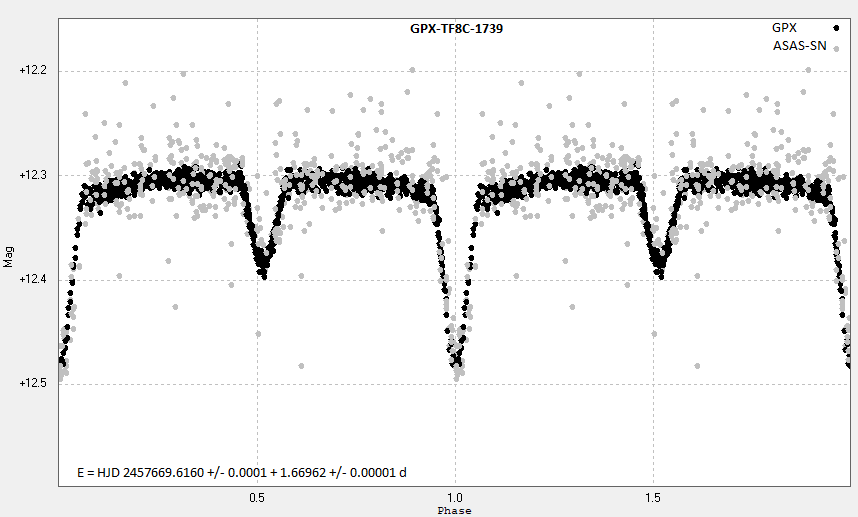Image resolution: width=858 pixels, height=517 pixels.
Task: Click the black GPX legend marker
Action: 836,28
